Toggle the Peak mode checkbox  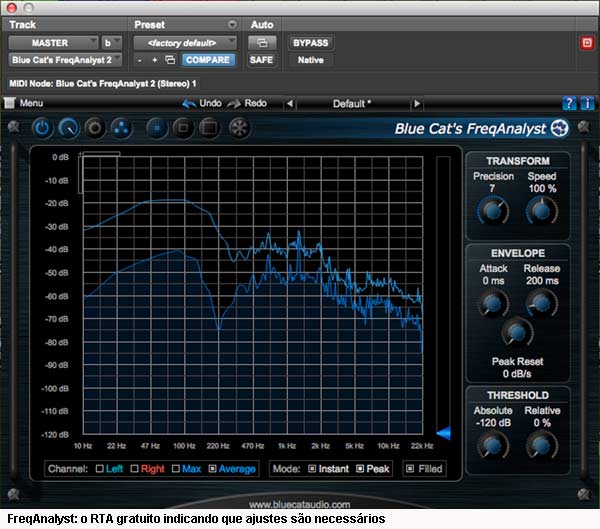point(360,469)
